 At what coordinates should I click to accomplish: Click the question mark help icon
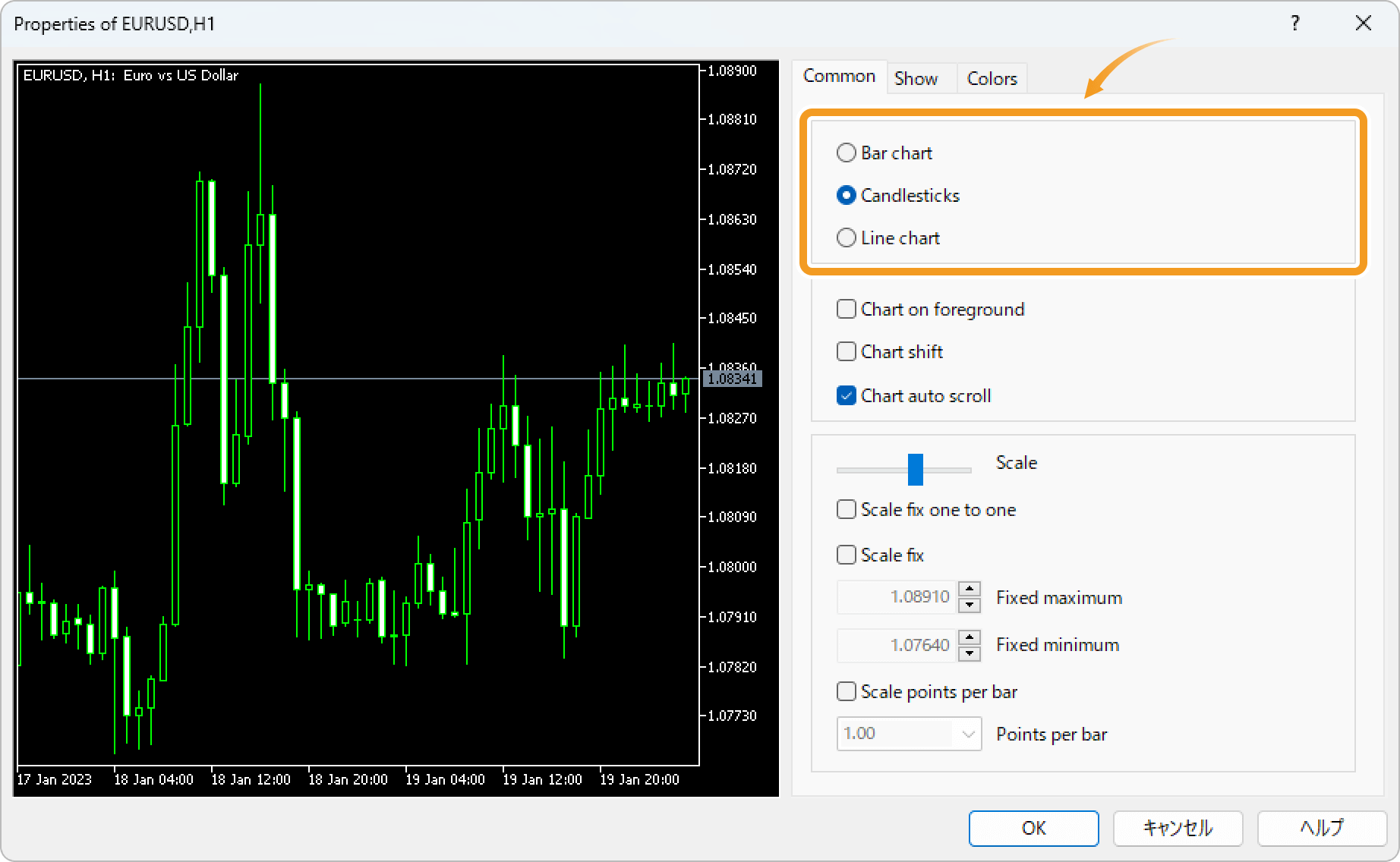pos(1295,24)
